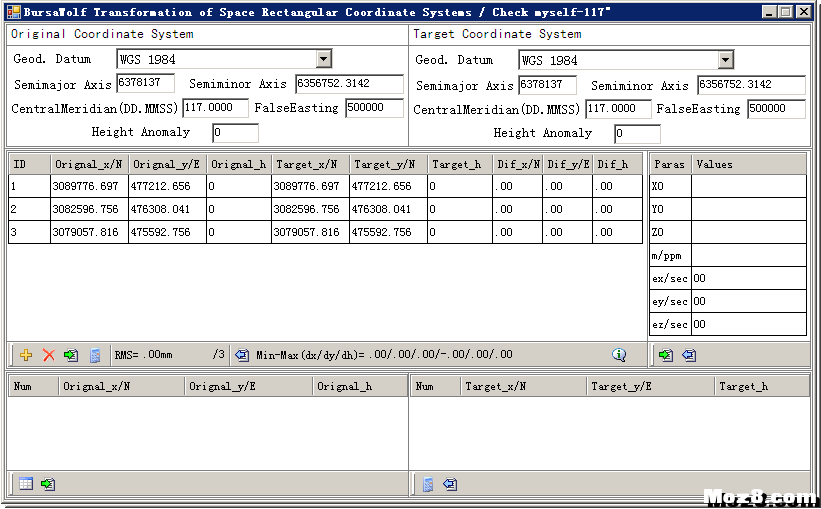Select cell 3082596.756 in Target_x/N column

[310, 209]
